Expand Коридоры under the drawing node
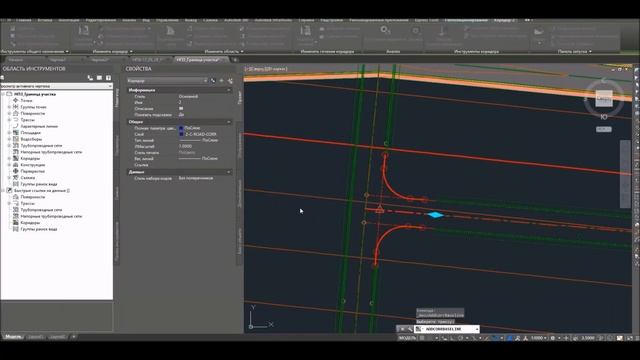This screenshot has height=360, width=640. [x=9, y=158]
